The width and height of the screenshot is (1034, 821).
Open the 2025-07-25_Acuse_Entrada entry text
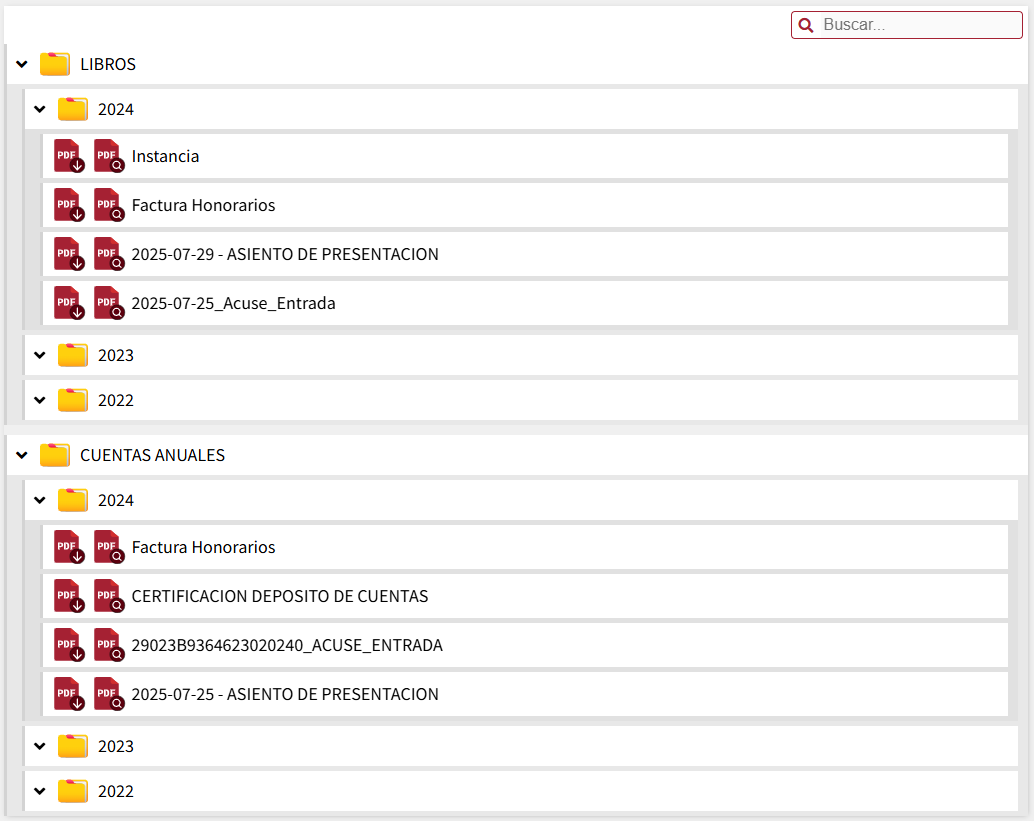(233, 303)
